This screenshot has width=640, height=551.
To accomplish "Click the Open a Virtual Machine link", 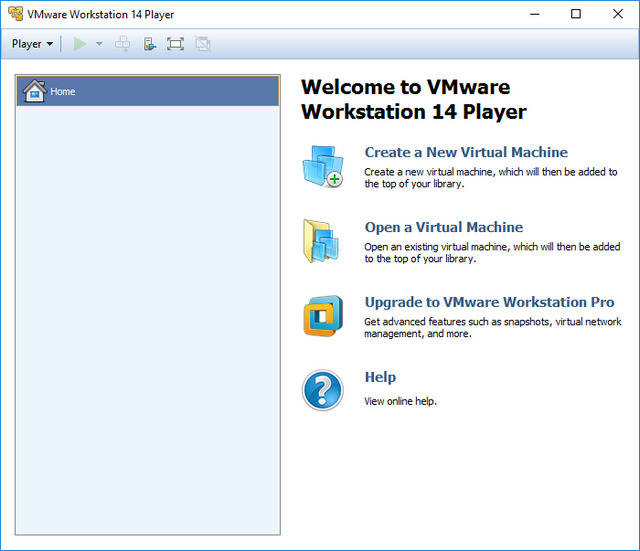I will click(443, 227).
